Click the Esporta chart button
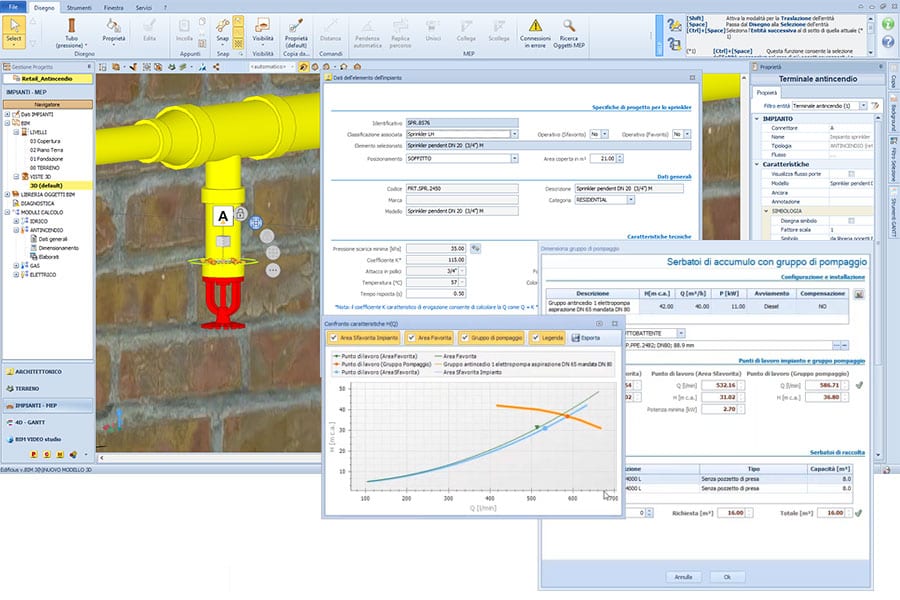The width and height of the screenshot is (900, 600). click(586, 338)
